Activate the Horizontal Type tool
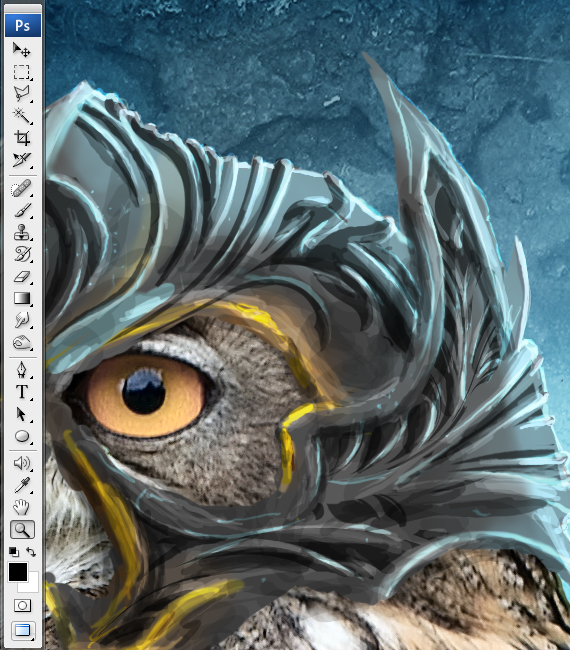The width and height of the screenshot is (570, 650). [x=22, y=392]
